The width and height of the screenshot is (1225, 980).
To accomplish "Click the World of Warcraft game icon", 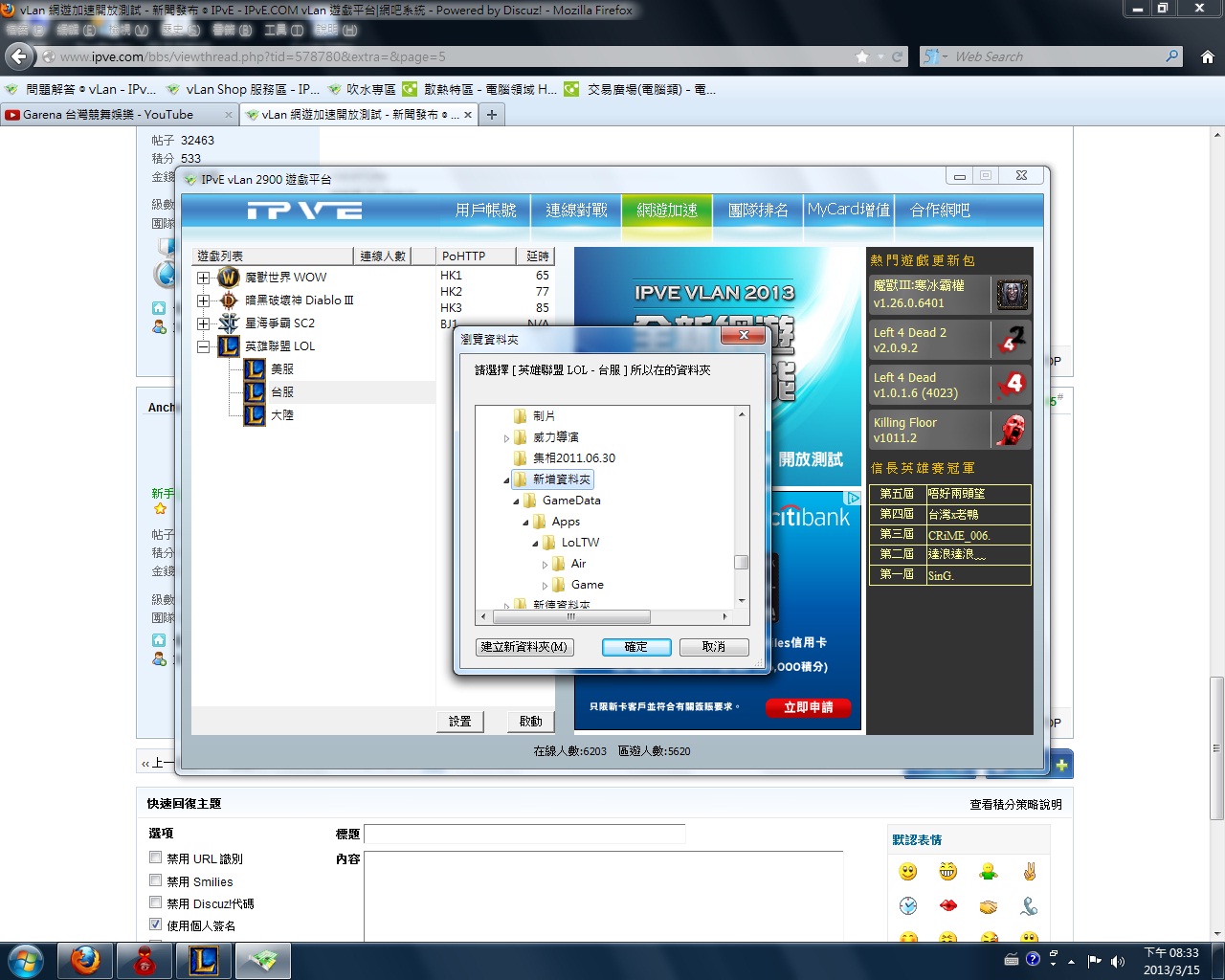I will pyautogui.click(x=228, y=278).
